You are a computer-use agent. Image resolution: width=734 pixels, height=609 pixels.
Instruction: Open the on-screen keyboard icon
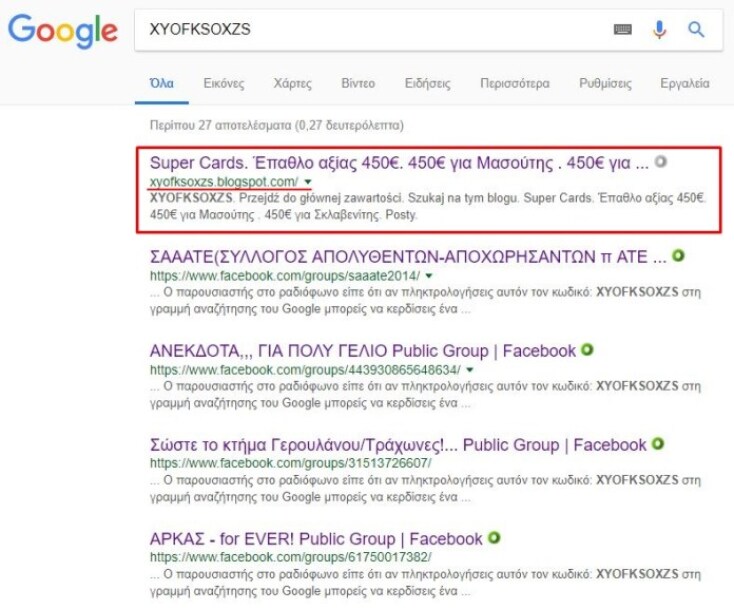622,30
